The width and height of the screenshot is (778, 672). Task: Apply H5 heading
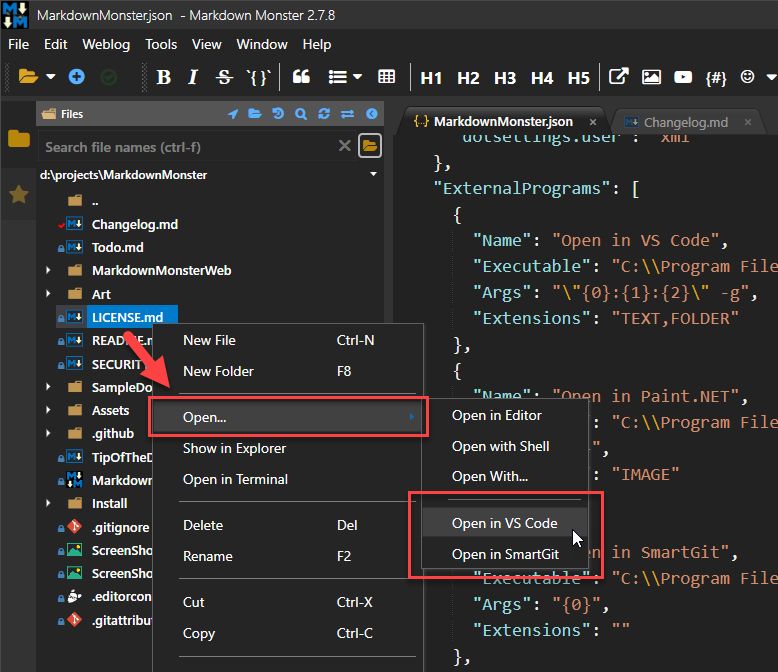coord(579,78)
